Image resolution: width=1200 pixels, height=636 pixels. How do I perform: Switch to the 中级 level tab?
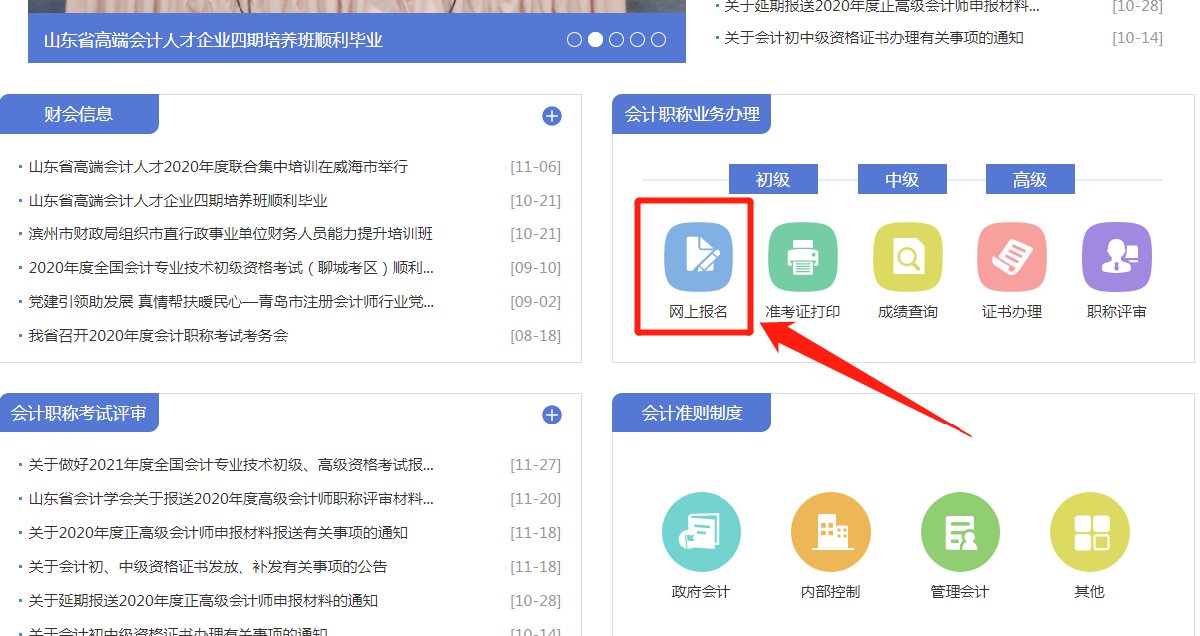click(902, 180)
